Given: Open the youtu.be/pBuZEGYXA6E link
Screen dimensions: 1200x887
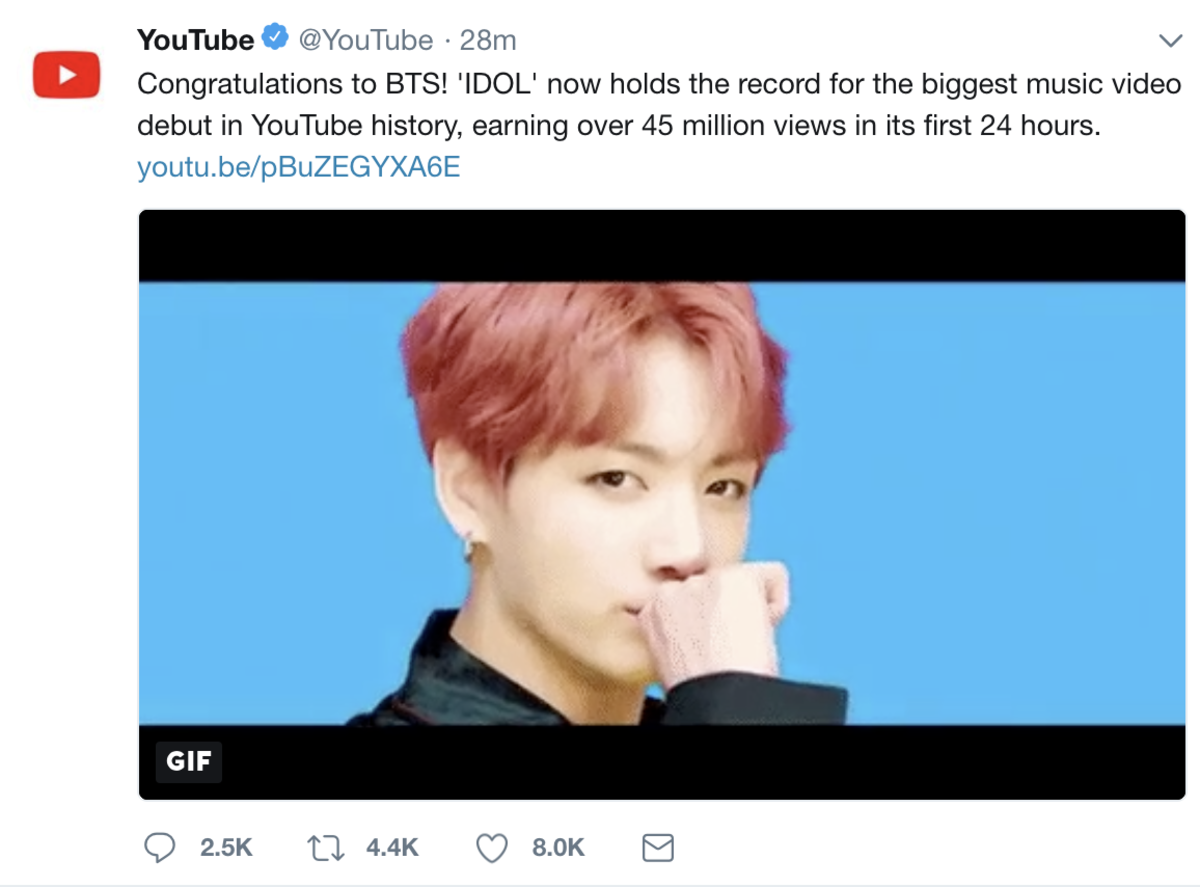Looking at the screenshot, I should tap(300, 167).
